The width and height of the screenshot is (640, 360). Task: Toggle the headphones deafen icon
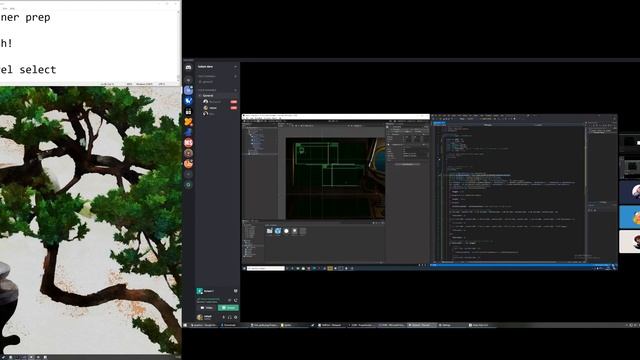tap(229, 317)
